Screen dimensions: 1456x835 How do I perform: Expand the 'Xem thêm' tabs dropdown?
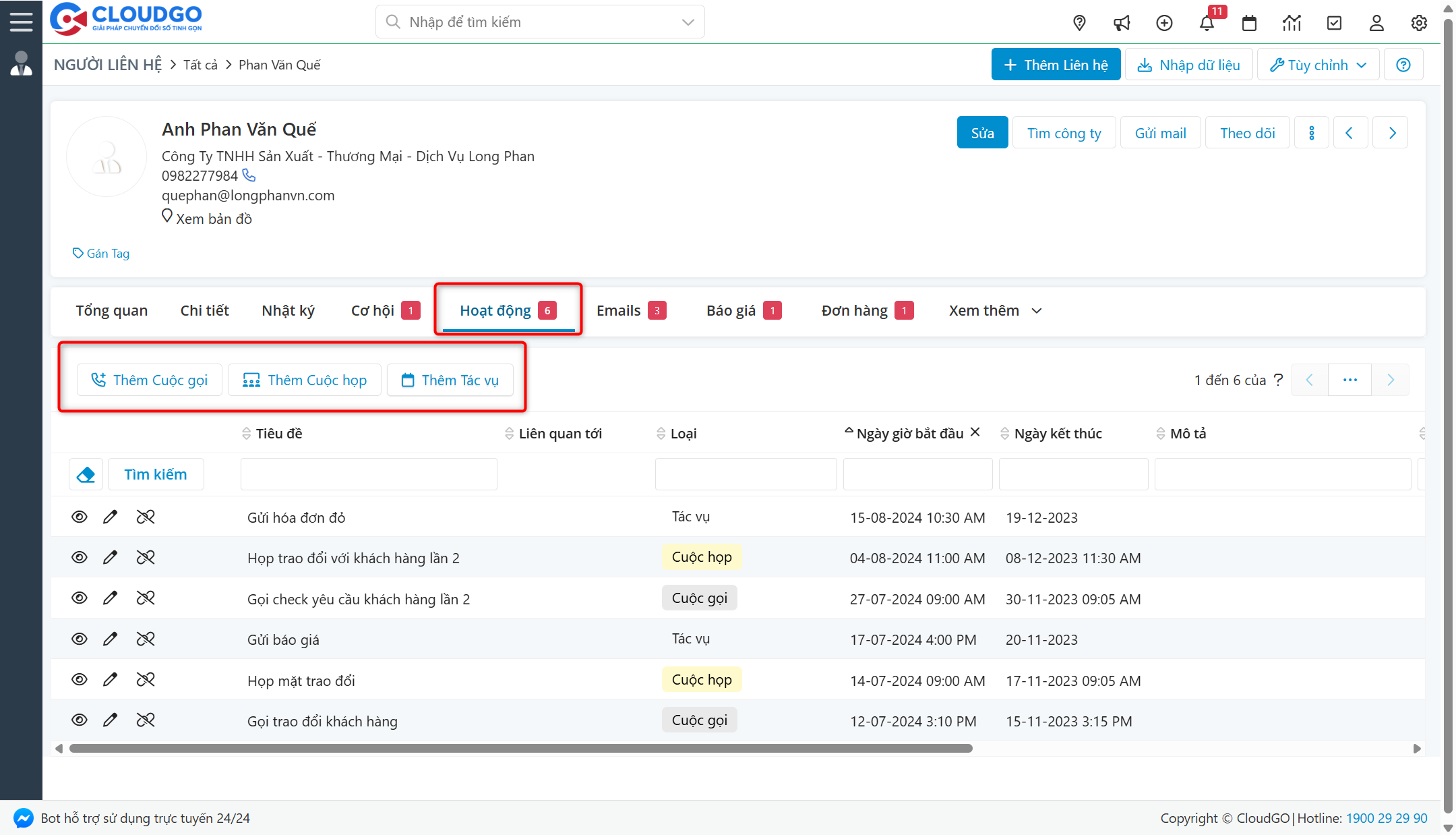point(995,310)
